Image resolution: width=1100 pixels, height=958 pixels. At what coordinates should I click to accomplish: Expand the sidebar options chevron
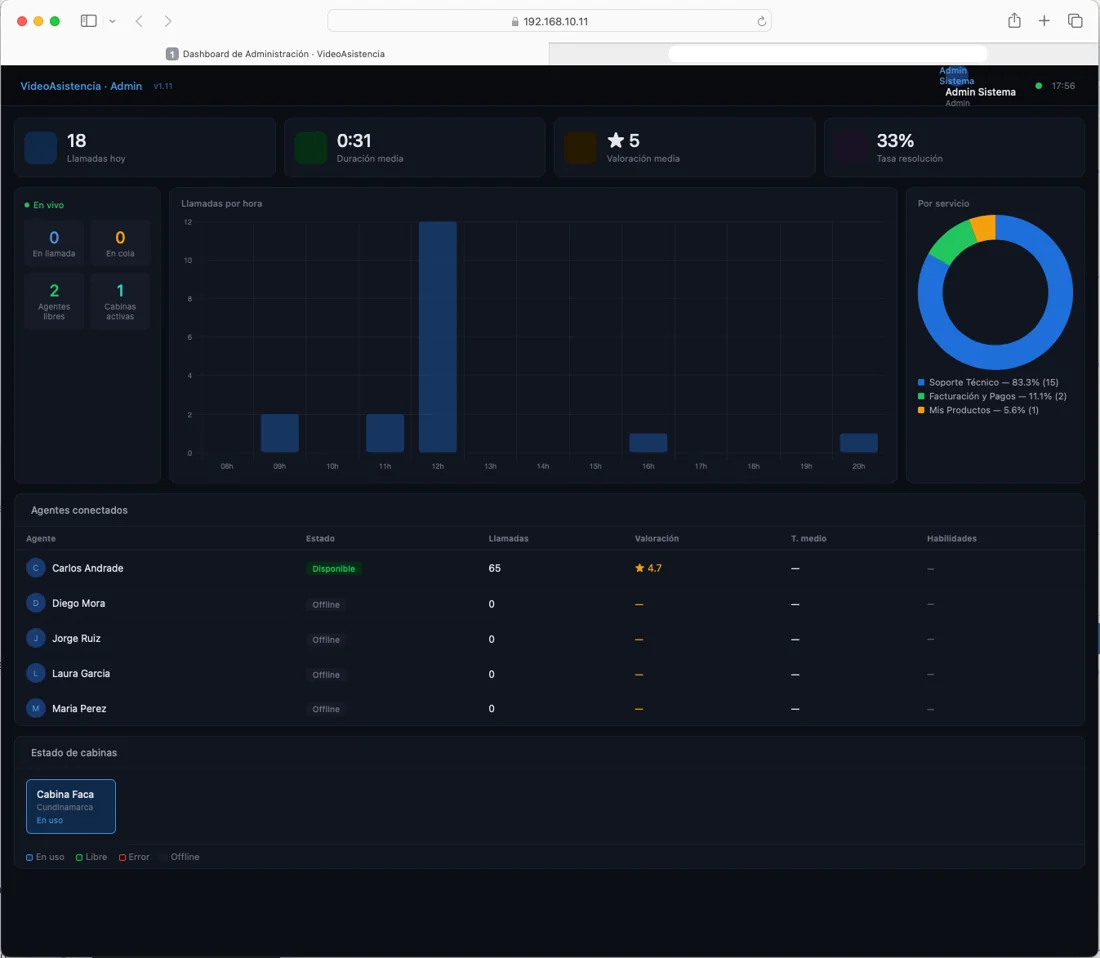click(x=112, y=22)
